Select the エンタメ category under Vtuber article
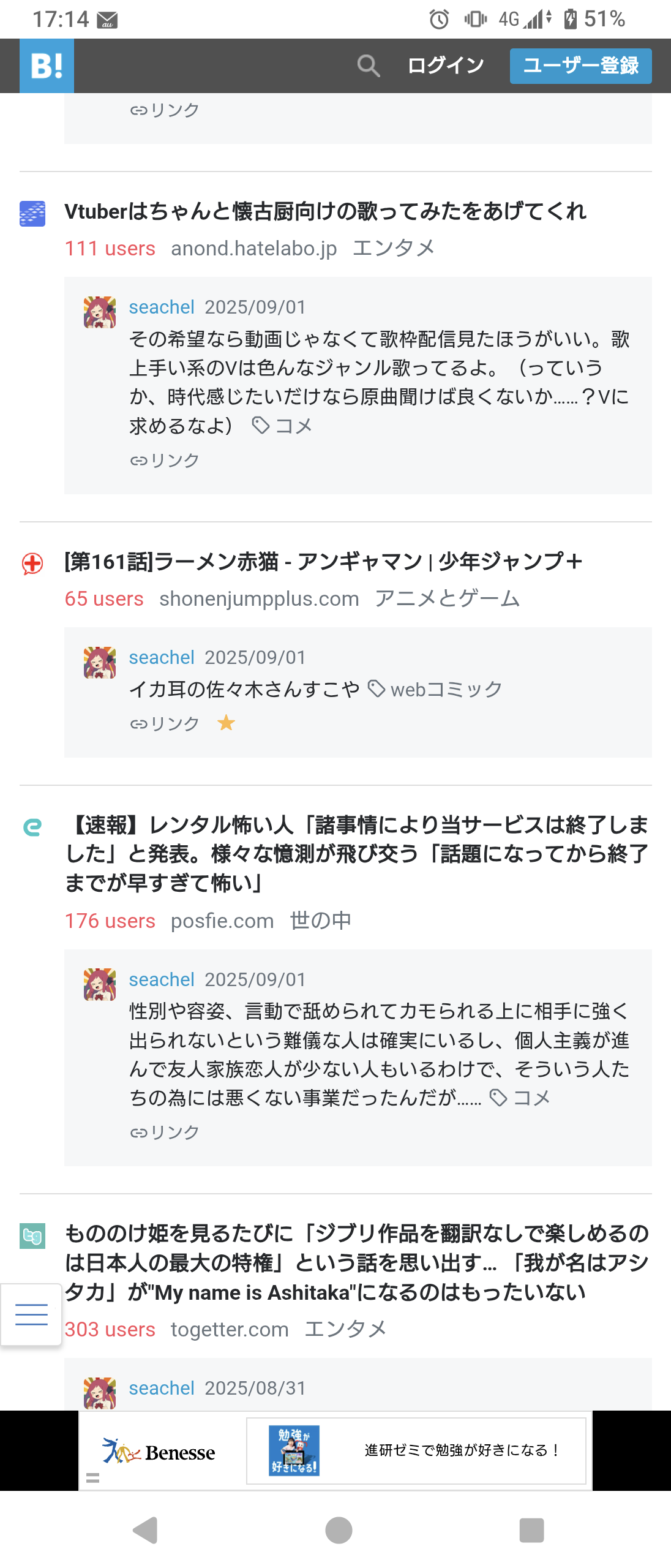 (x=394, y=249)
